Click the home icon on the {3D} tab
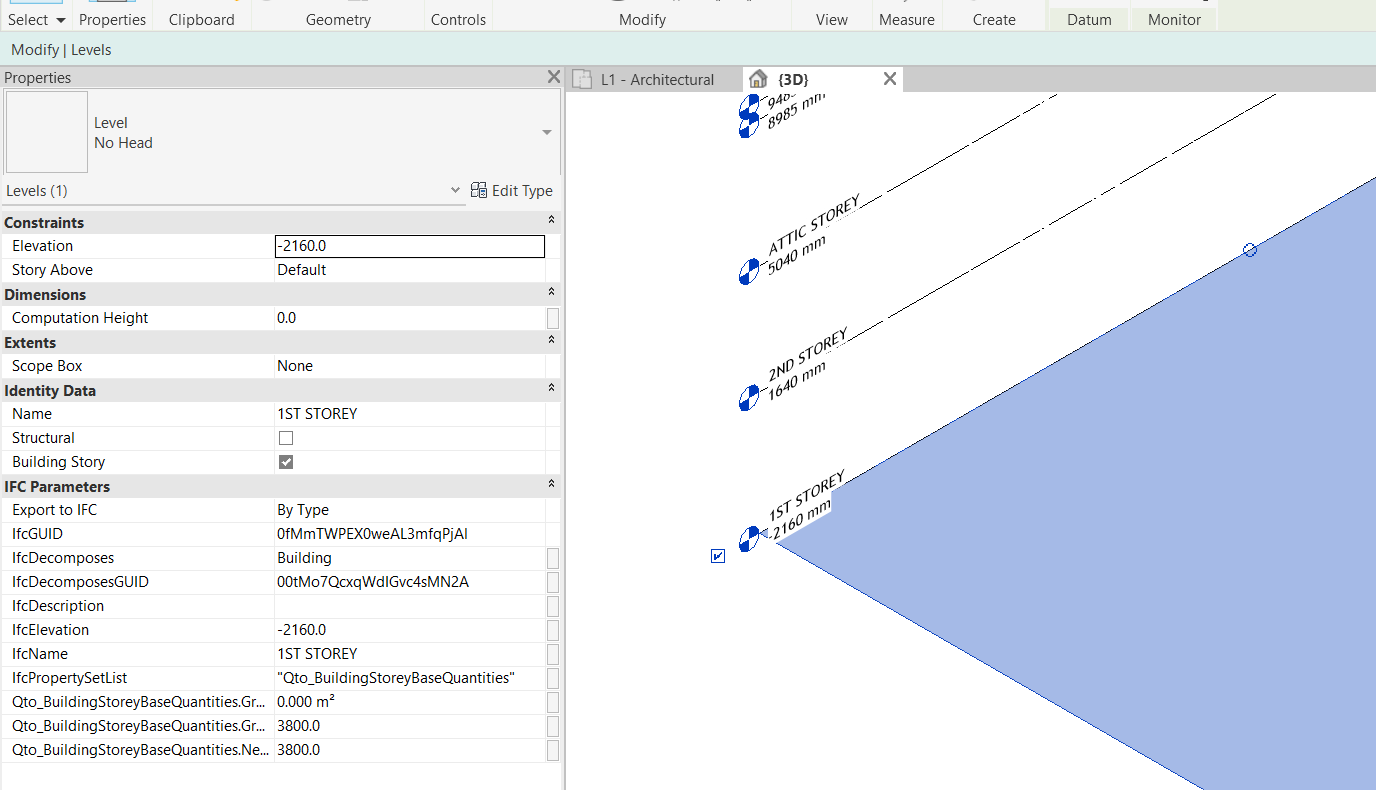Viewport: 1376px width, 790px height. pyautogui.click(x=758, y=79)
